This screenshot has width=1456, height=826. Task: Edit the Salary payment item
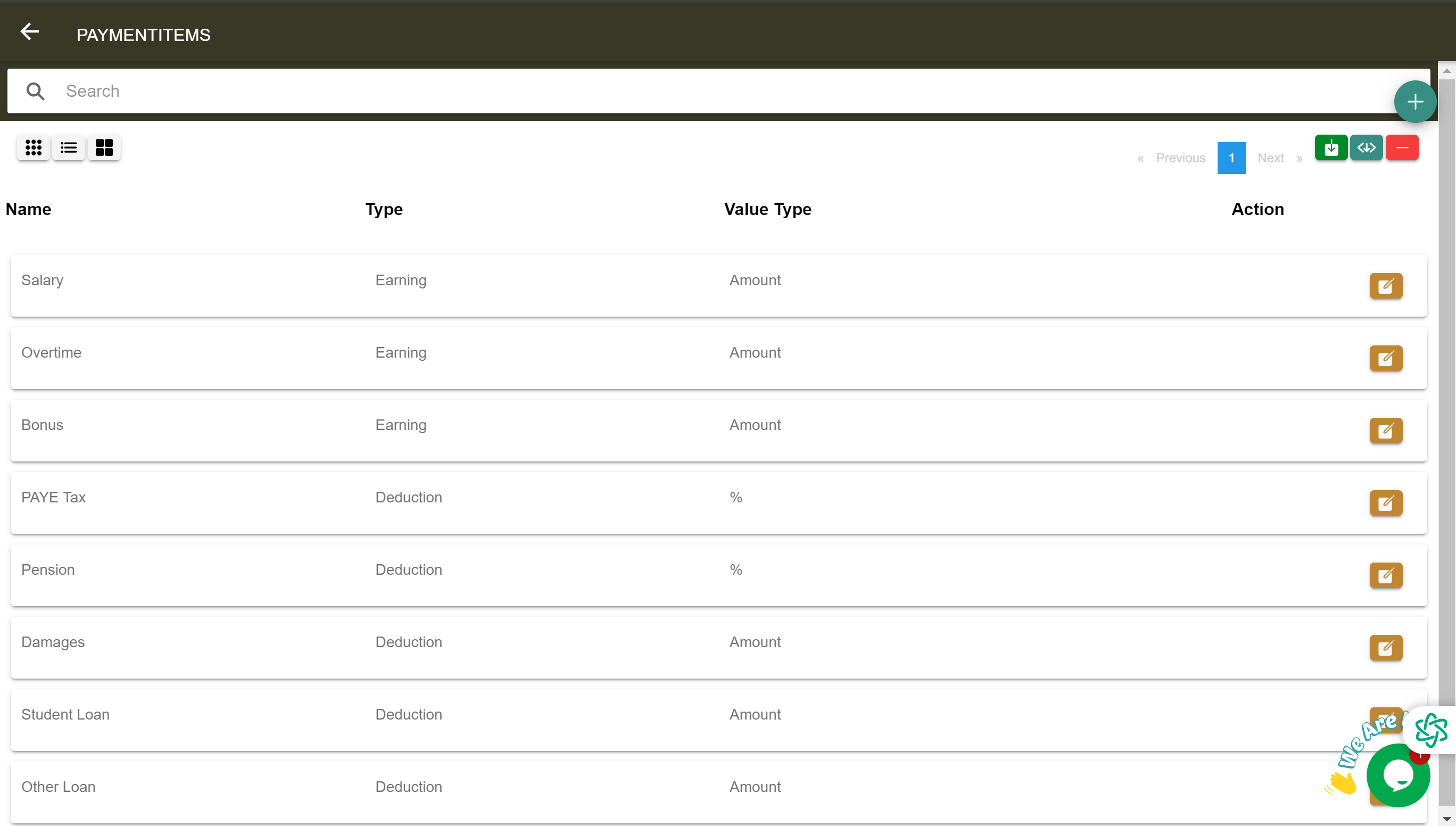[1385, 286]
